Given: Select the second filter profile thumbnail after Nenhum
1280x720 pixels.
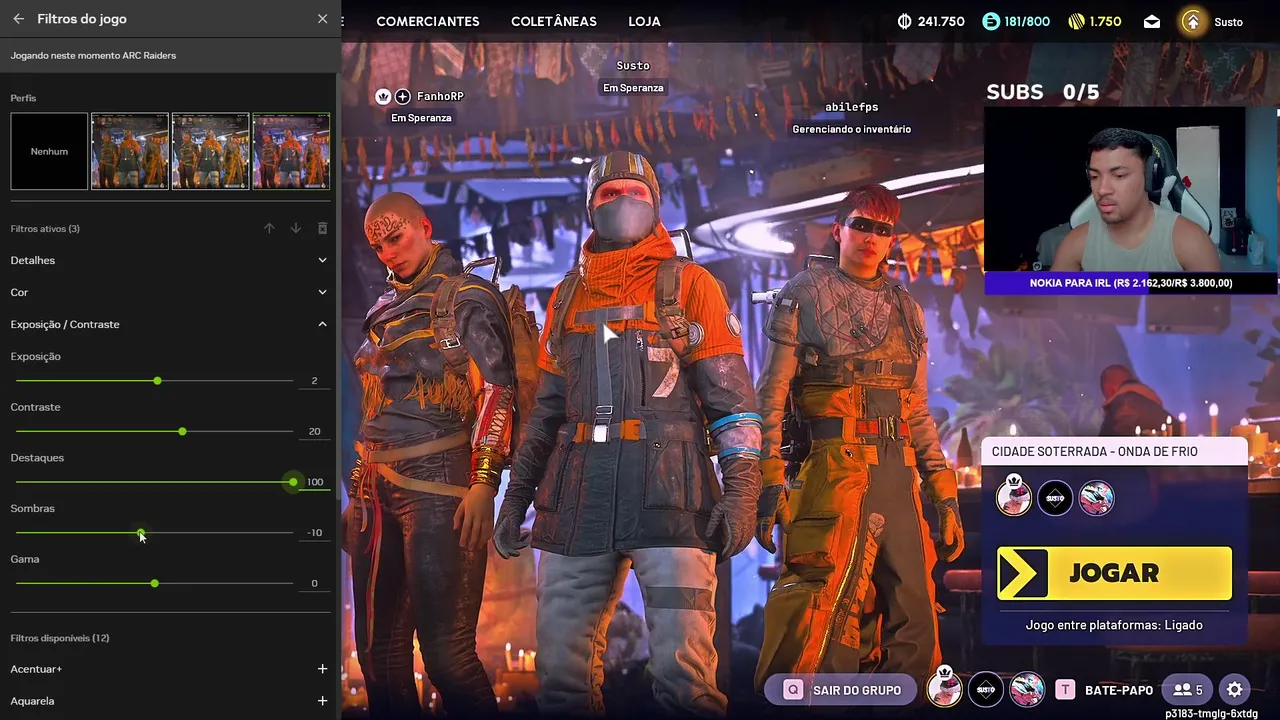Looking at the screenshot, I should tap(210, 151).
